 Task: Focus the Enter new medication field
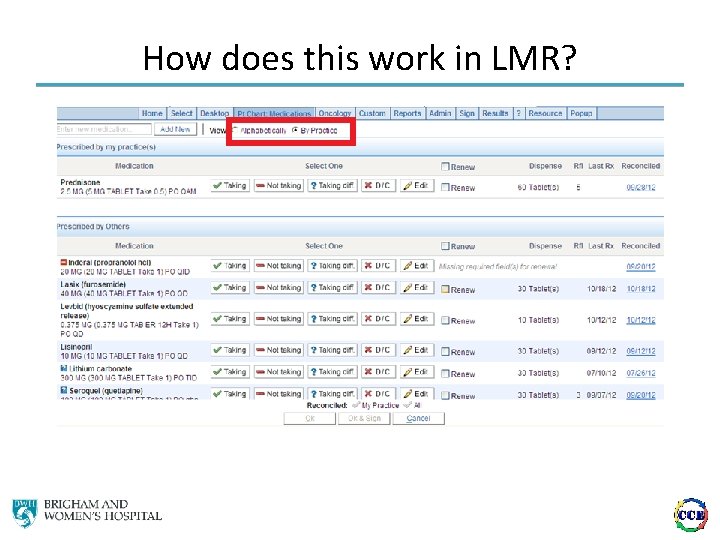104,129
